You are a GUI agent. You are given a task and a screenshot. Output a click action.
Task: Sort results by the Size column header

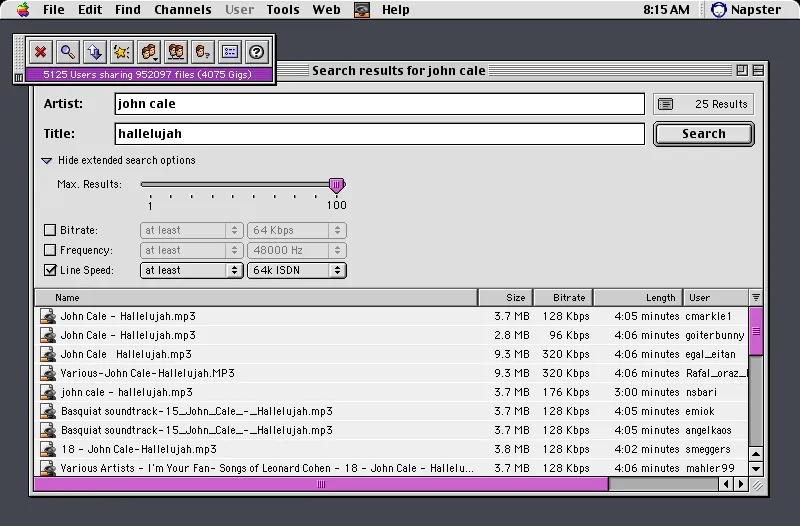[506, 297]
